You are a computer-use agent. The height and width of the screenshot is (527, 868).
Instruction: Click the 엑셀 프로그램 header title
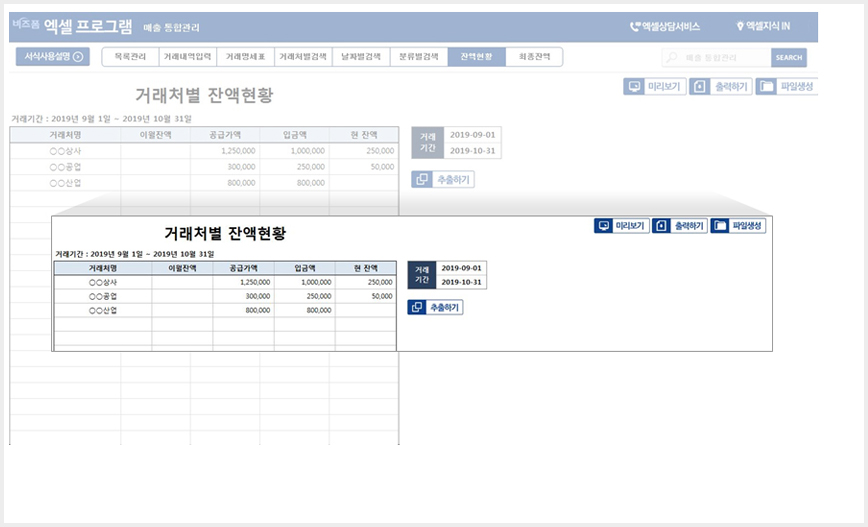[x=87, y=25]
